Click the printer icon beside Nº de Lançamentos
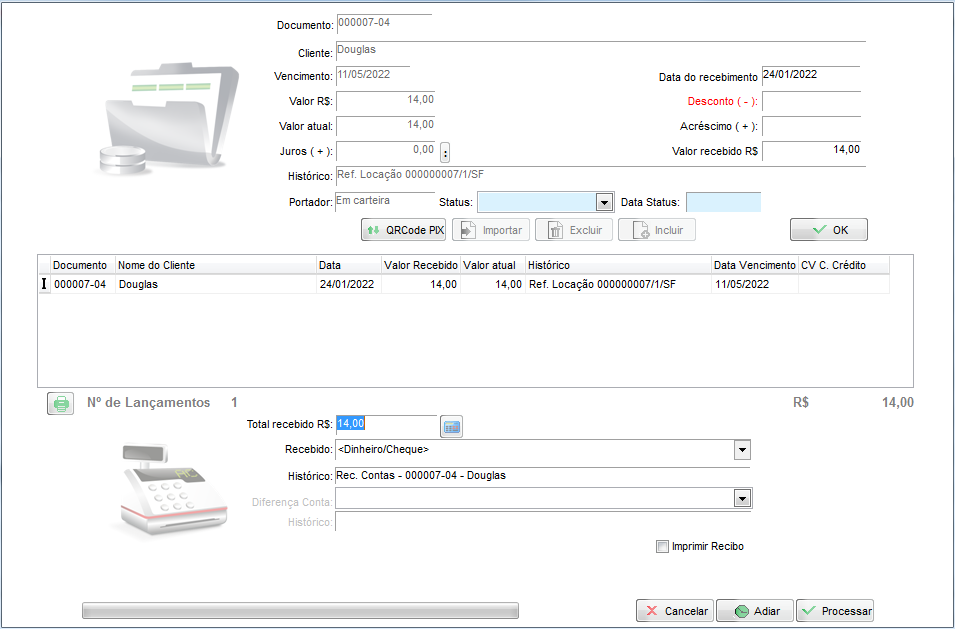955x629 pixels. 61,403
